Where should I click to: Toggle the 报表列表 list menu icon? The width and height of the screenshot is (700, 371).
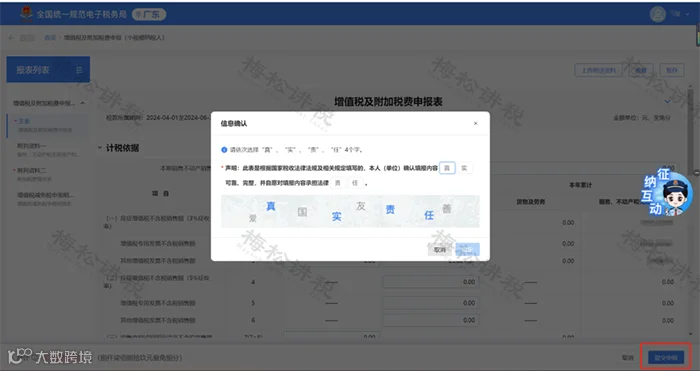(79, 70)
